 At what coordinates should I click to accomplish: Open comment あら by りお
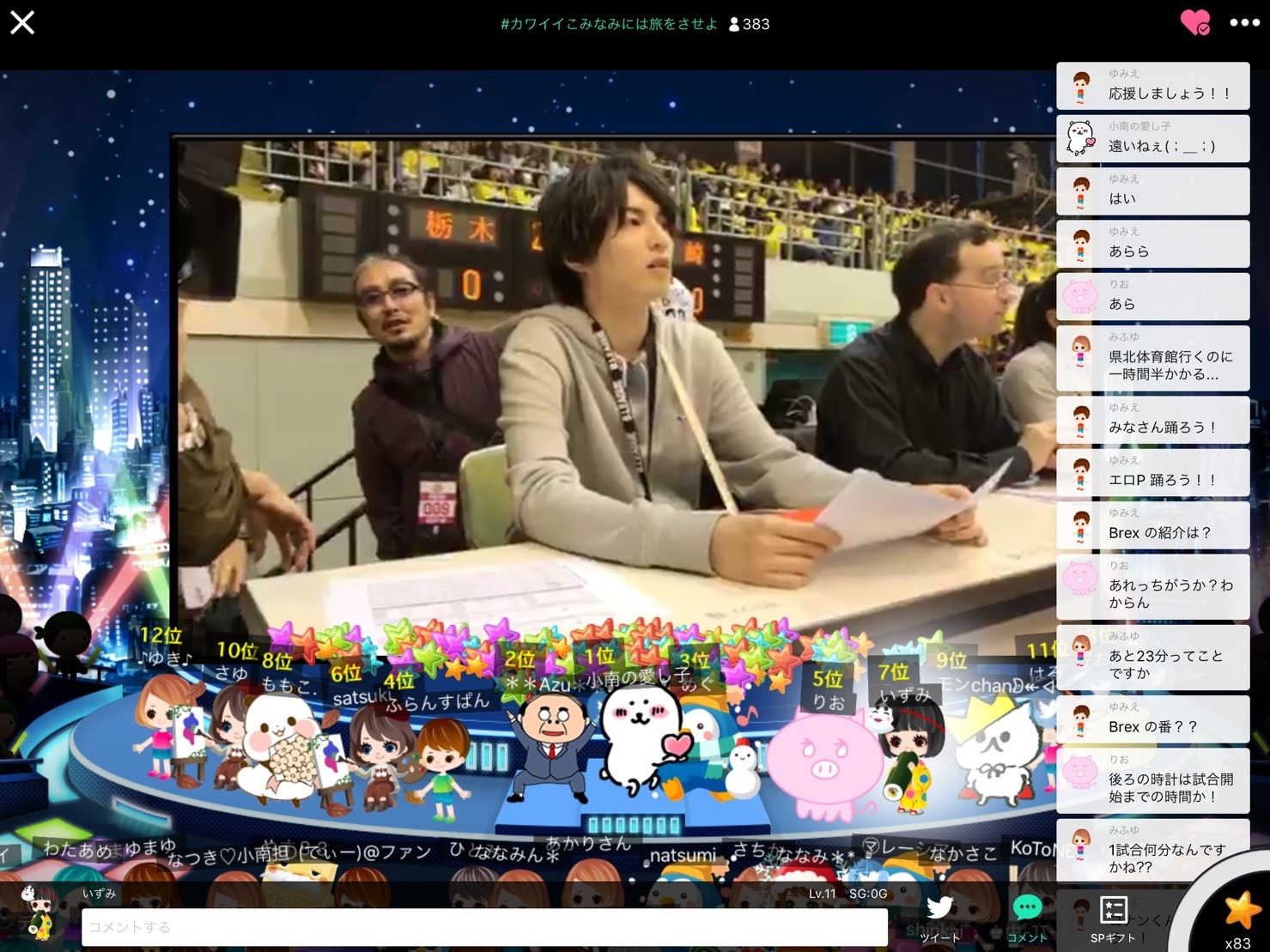tap(1152, 296)
